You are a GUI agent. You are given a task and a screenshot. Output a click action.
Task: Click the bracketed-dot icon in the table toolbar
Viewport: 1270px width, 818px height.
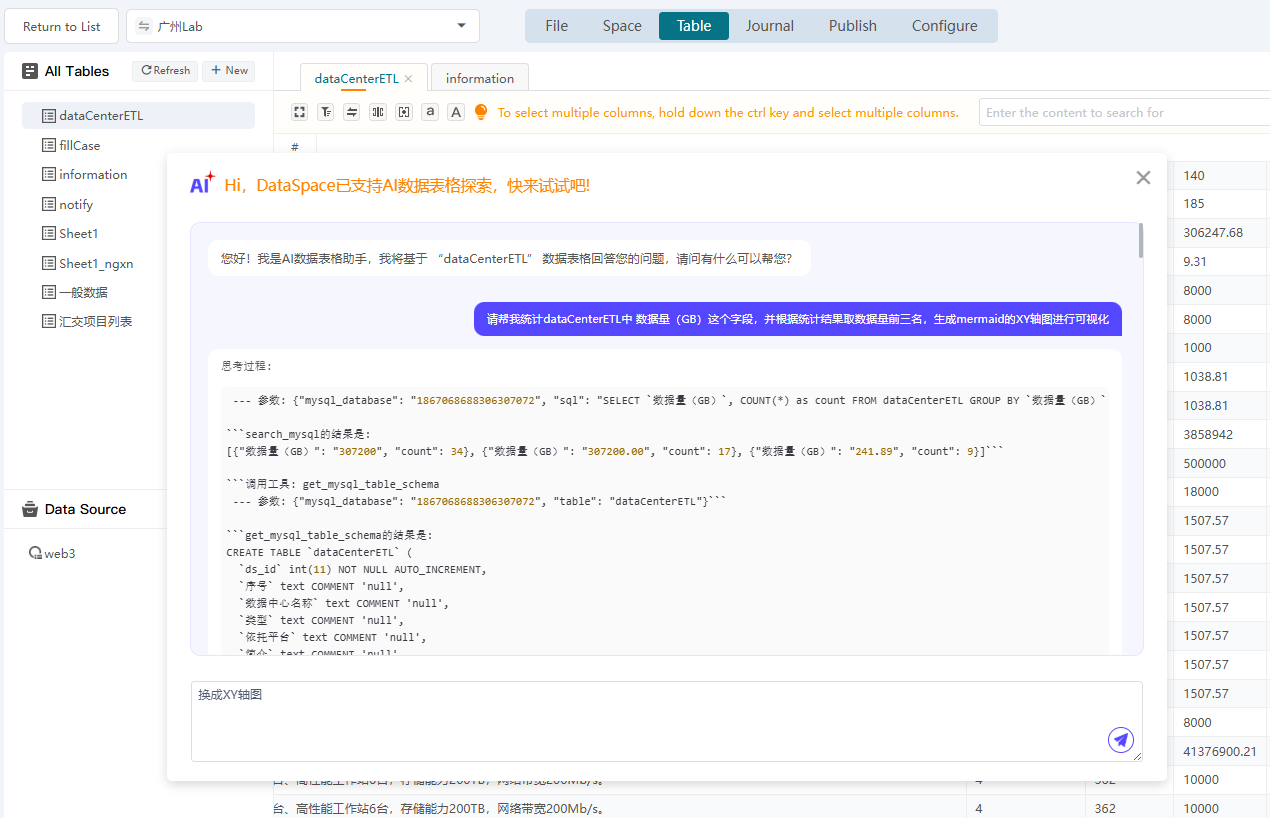coord(403,112)
